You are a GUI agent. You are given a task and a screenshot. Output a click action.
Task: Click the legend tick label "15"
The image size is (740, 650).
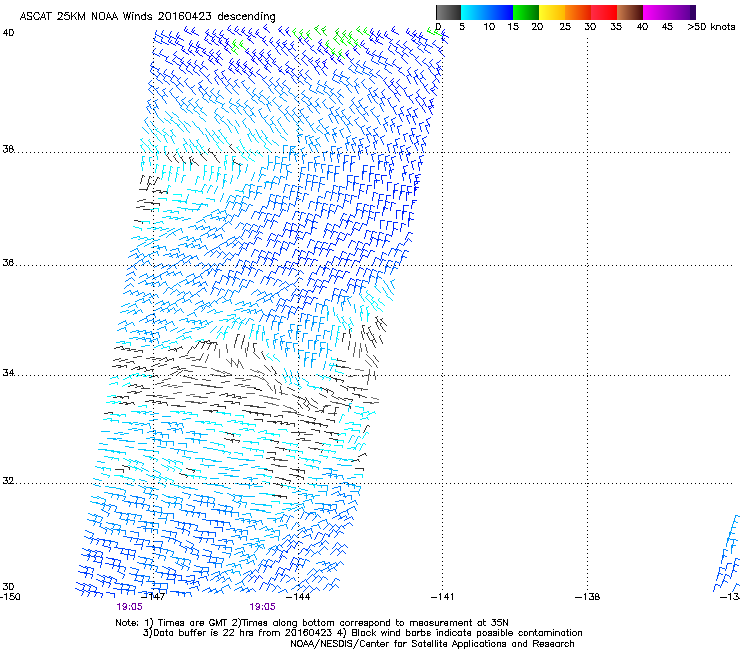[x=513, y=27]
